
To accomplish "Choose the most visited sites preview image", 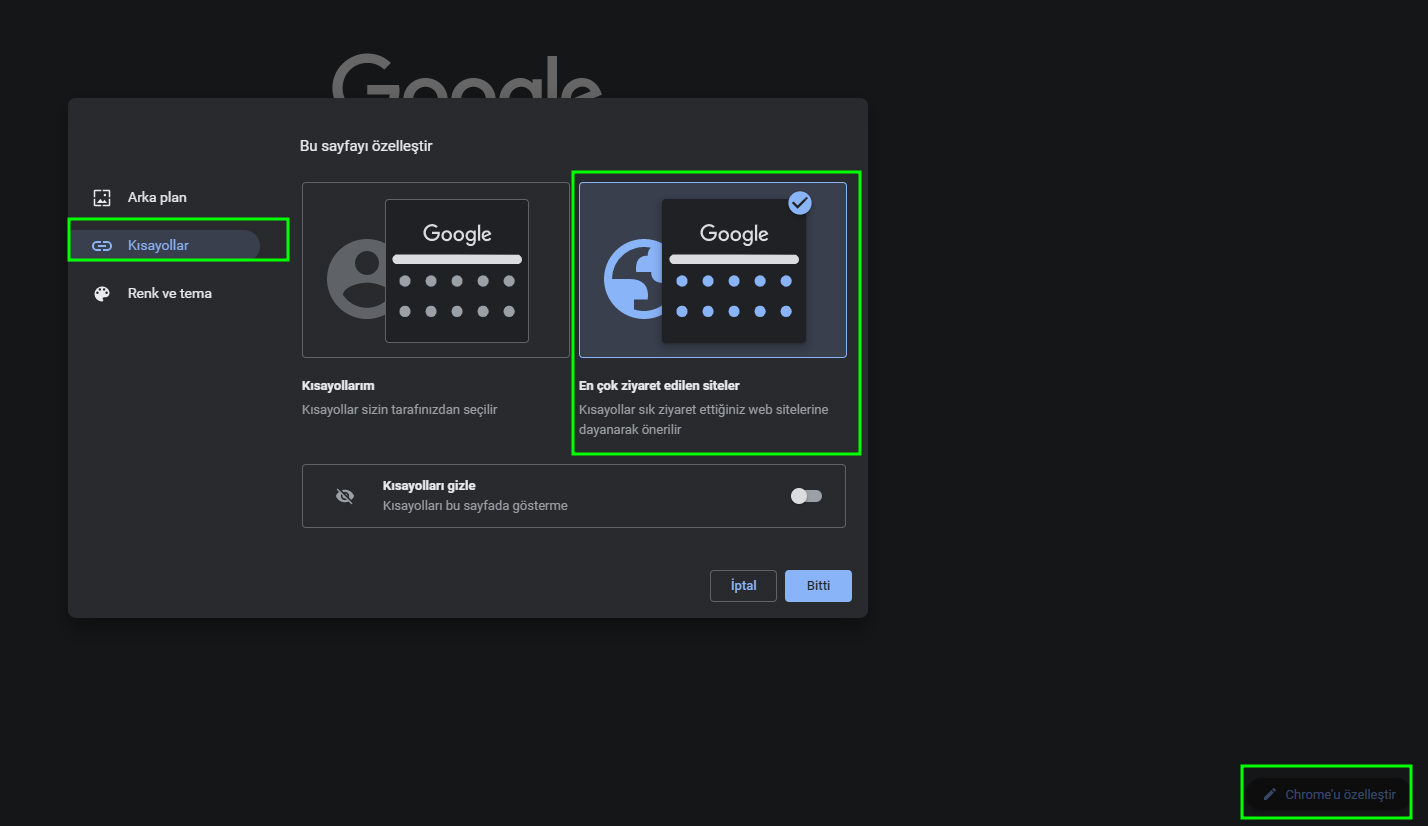I will coord(713,270).
